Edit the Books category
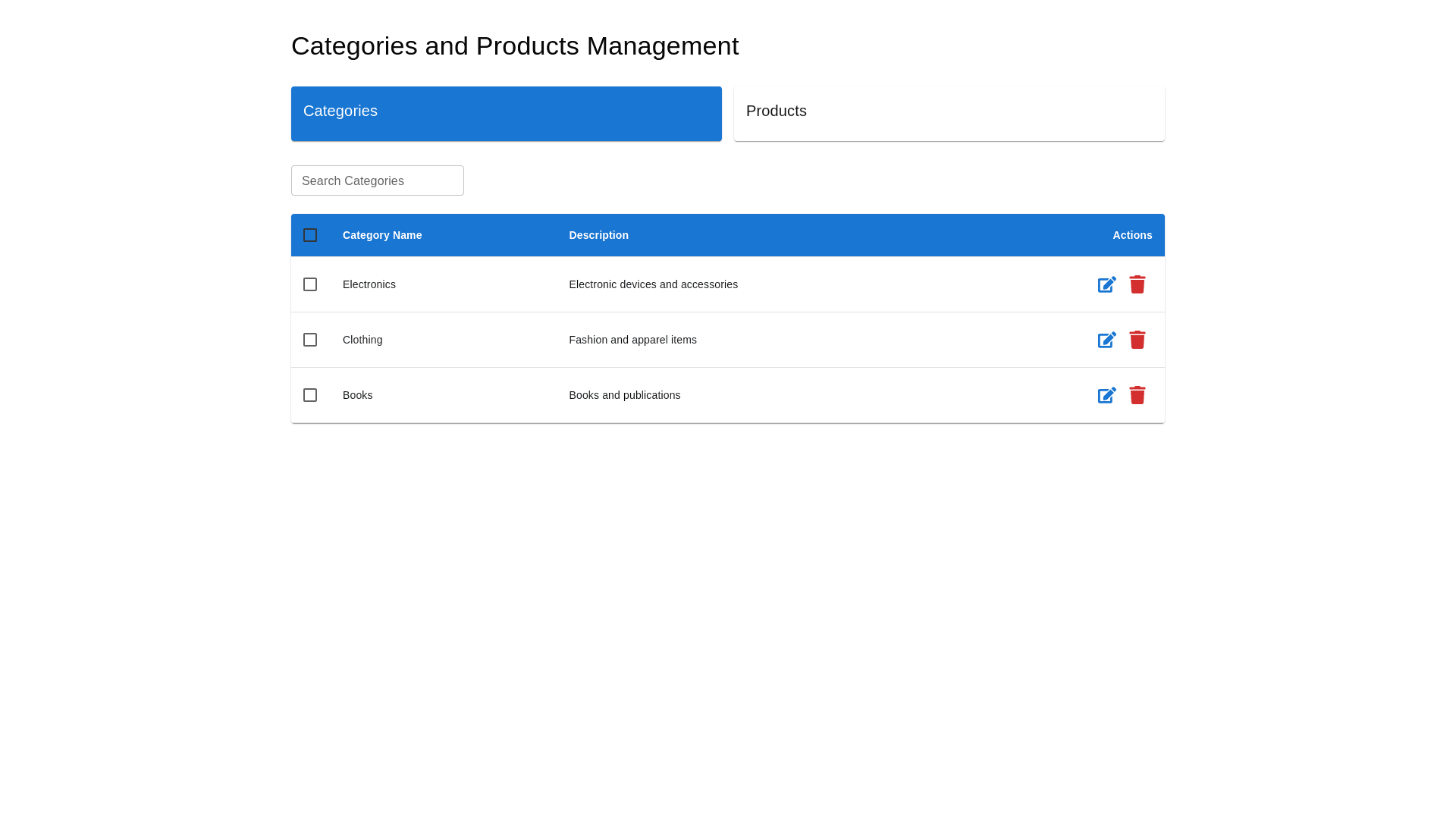This screenshot has height=819, width=1456. 1106,395
